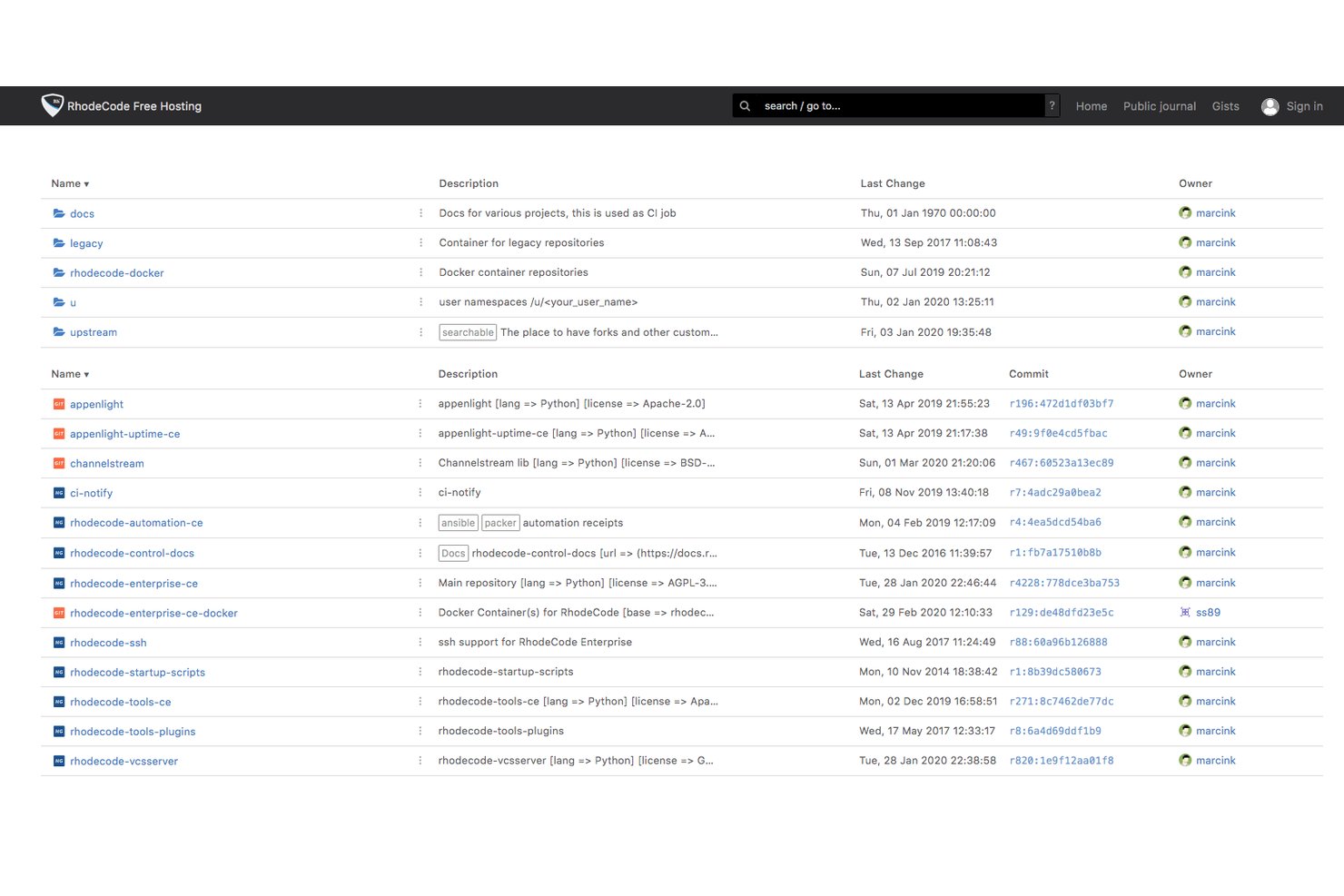Sort repositories by Last Change header
This screenshot has width=1344, height=896.
tap(891, 374)
